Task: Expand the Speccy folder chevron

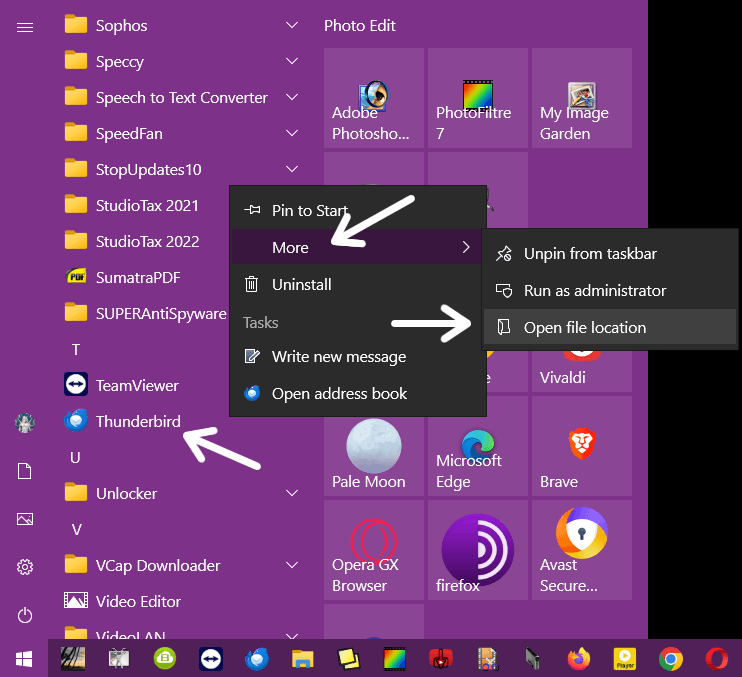Action: (x=292, y=61)
